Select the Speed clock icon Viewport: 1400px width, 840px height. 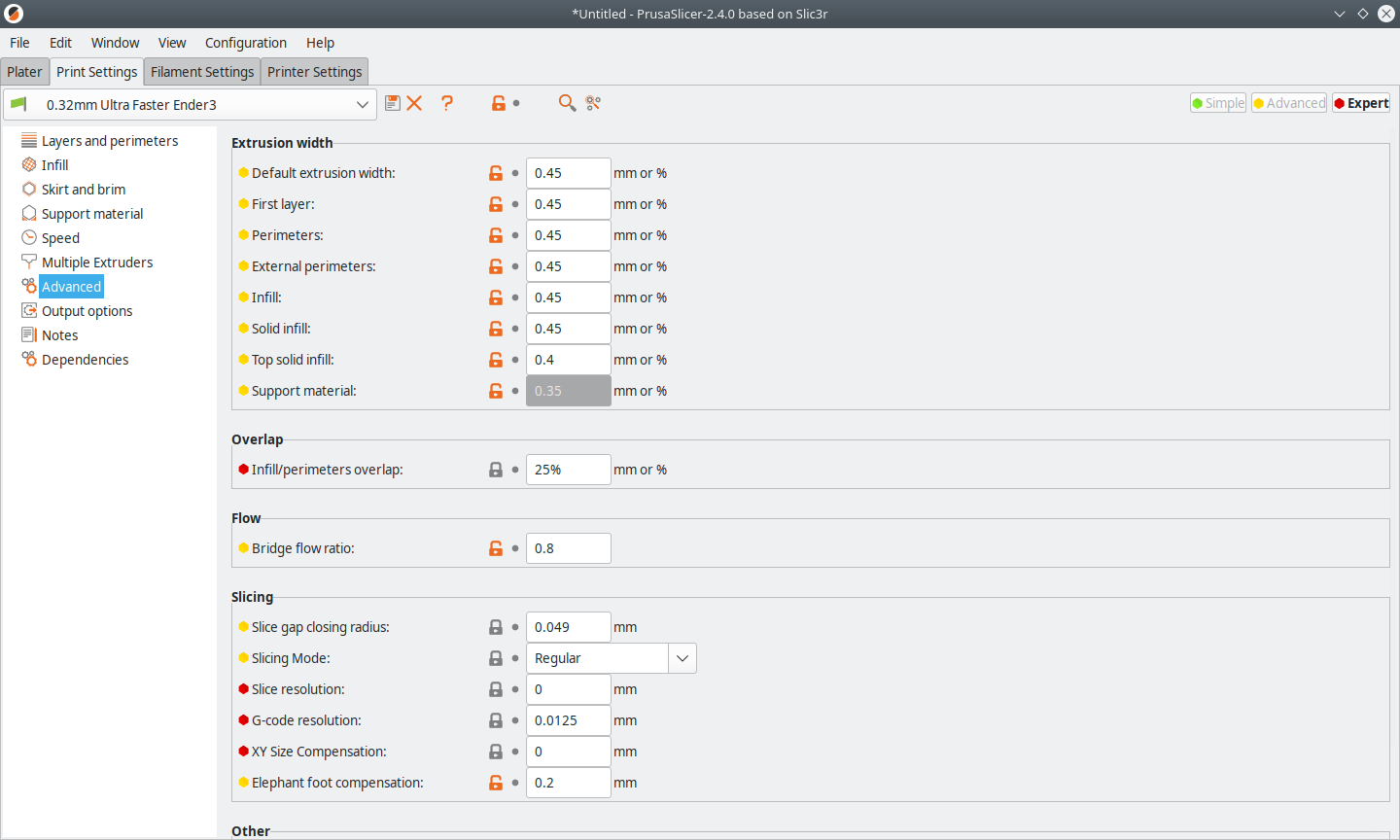point(29,238)
